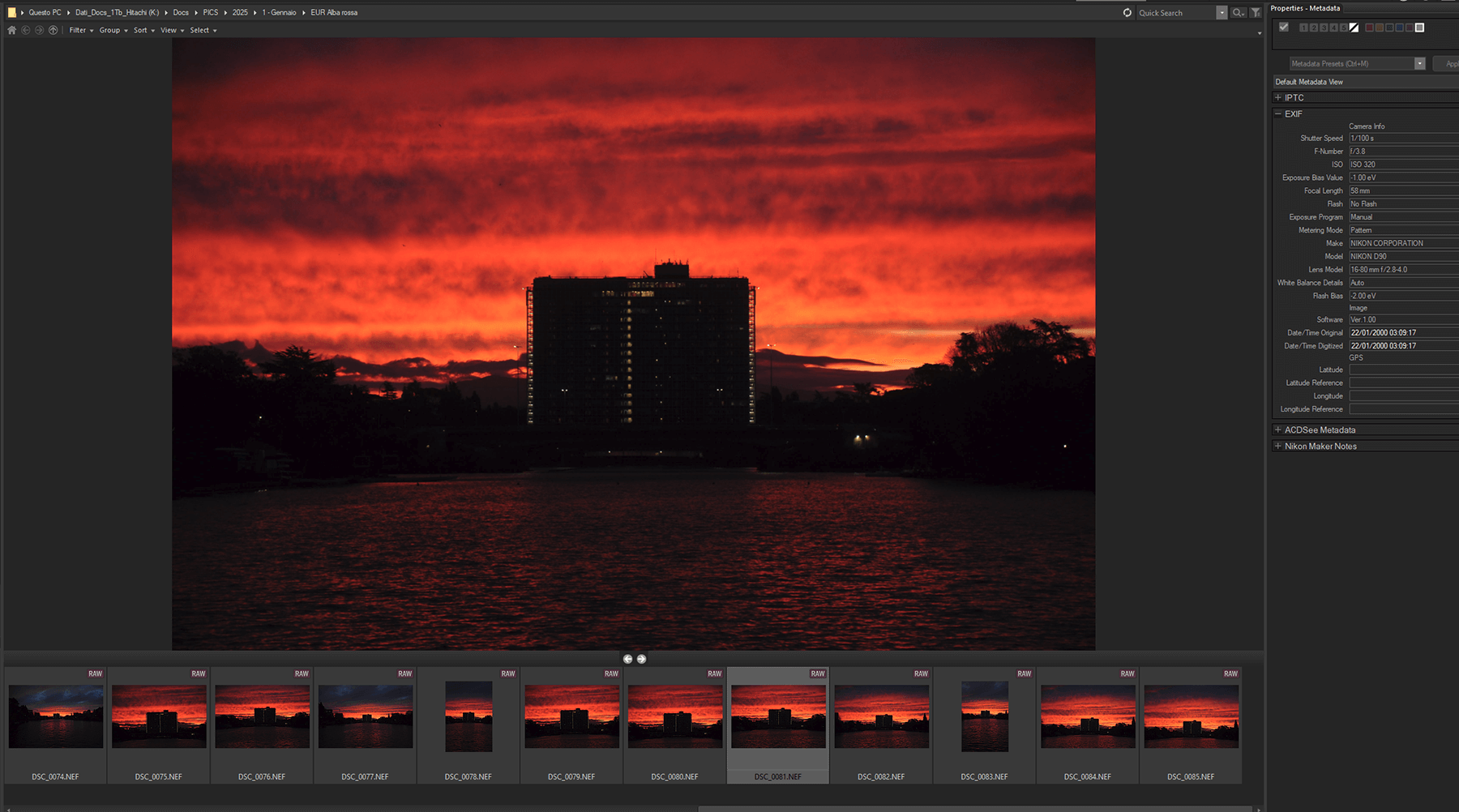Click the clear rating slash icon
1459x812 pixels.
(1354, 28)
